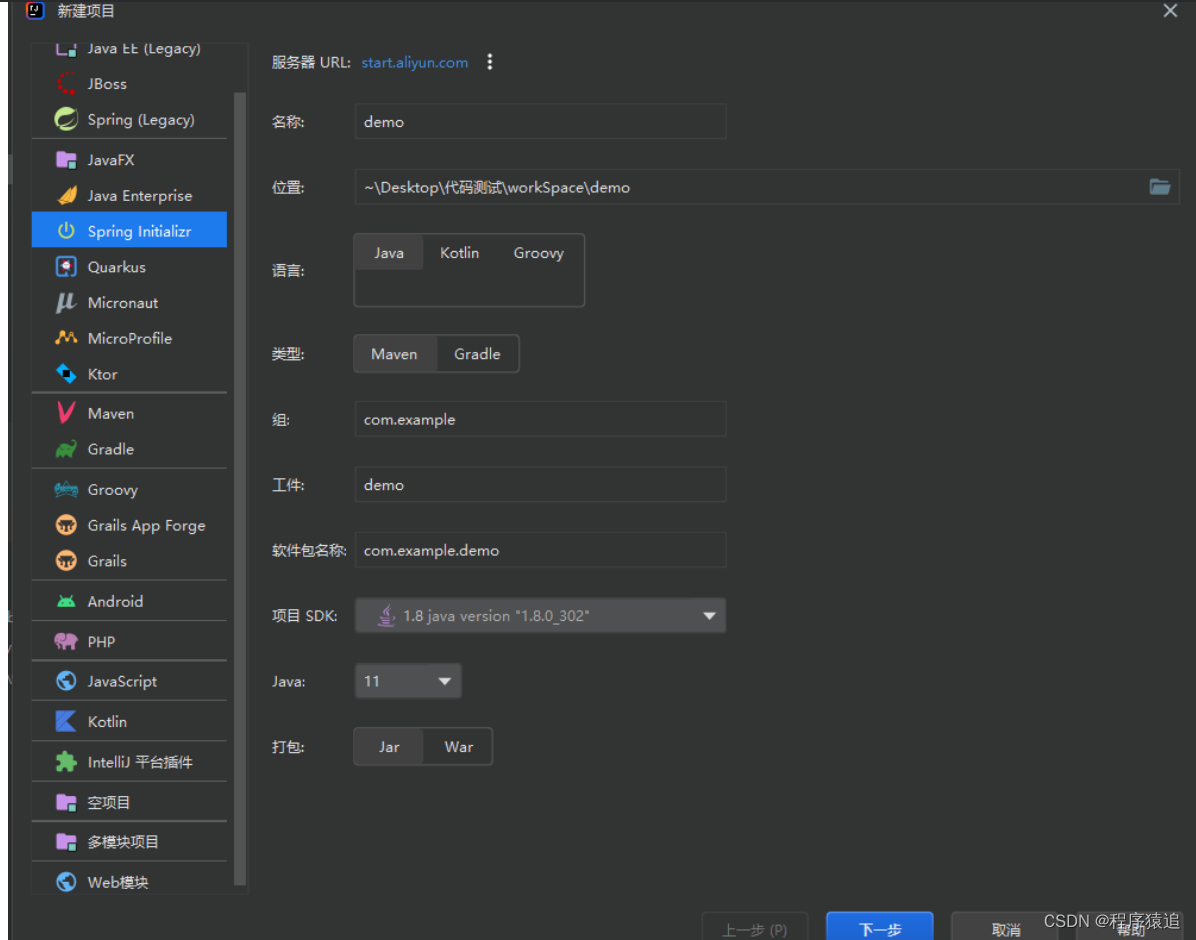Click the Micronaut mu icon
The image size is (1196, 940).
point(66,303)
